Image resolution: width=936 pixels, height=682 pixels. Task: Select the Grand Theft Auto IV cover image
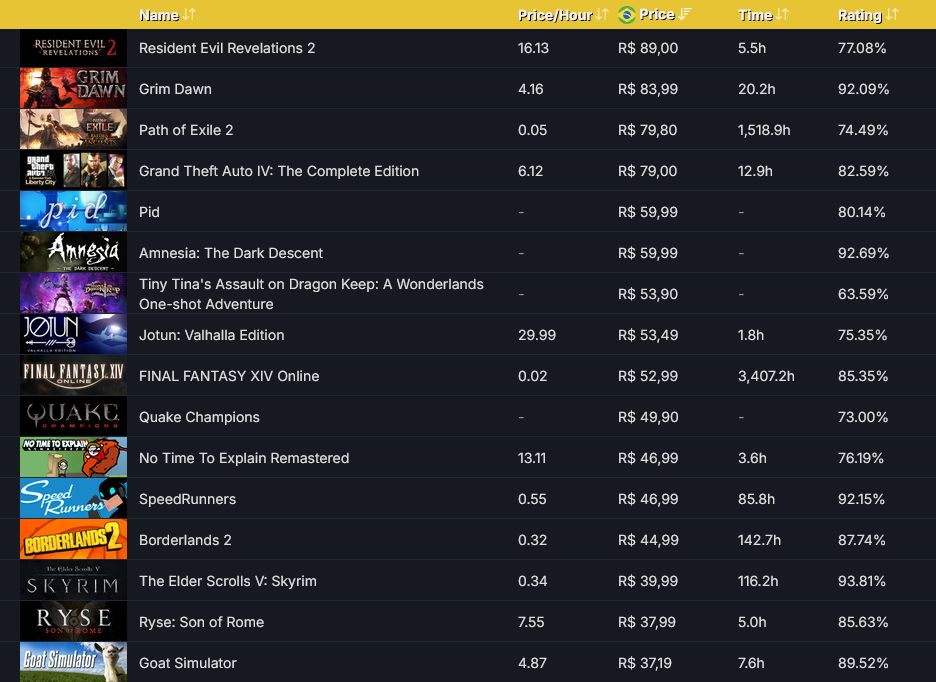pos(73,171)
